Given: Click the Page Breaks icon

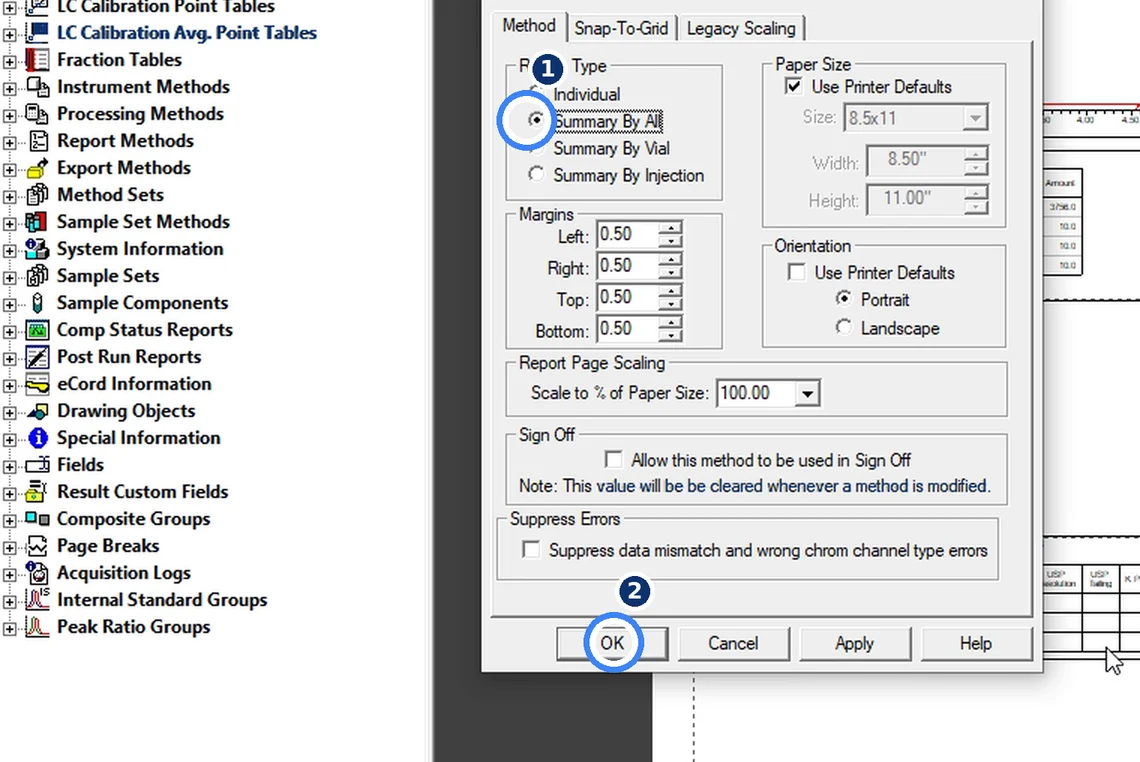Looking at the screenshot, I should (x=37, y=546).
